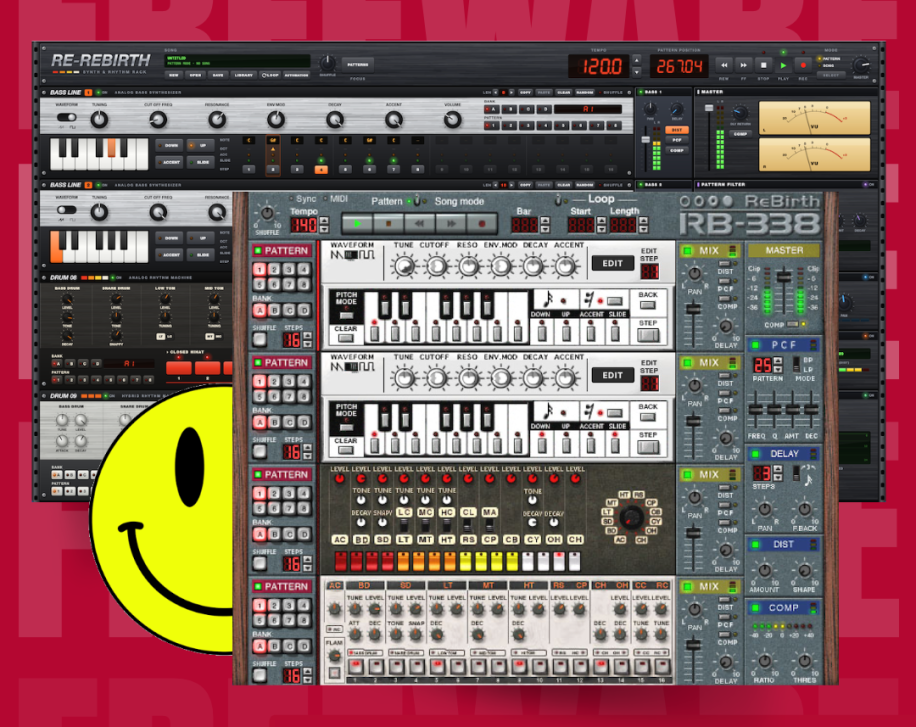This screenshot has height=727, width=916.
Task: Click the RB-338 rewind transport button
Action: pyautogui.click(x=419, y=223)
